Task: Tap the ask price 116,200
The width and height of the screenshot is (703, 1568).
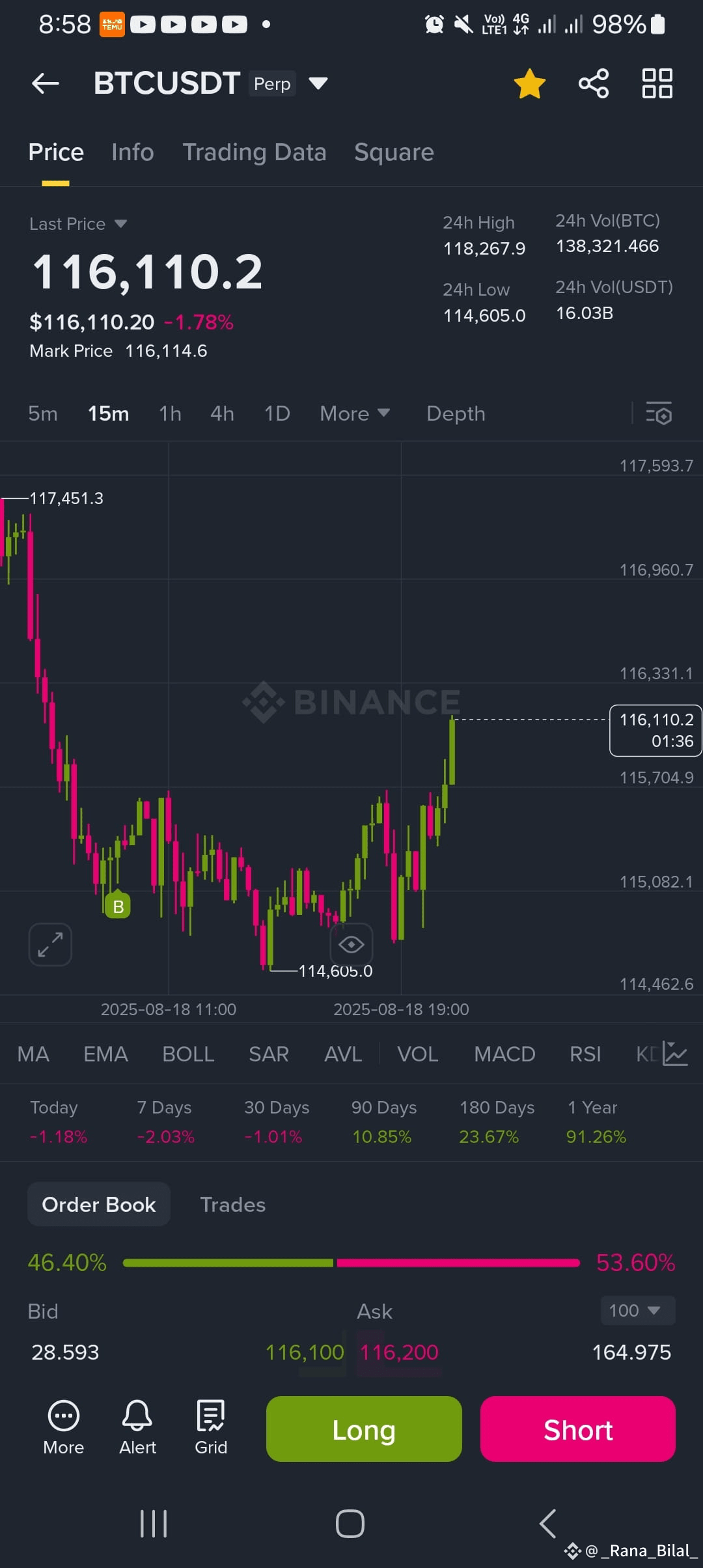Action: click(399, 1352)
